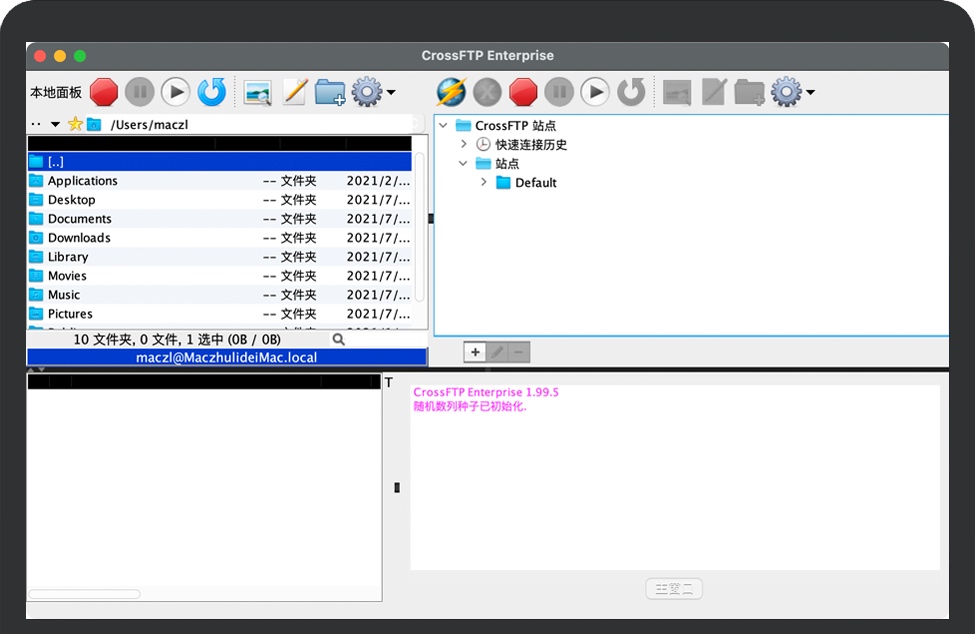This screenshot has height=634, width=975.
Task: Click the horizontal scrollbar in the log panel
Action: [x=85, y=593]
